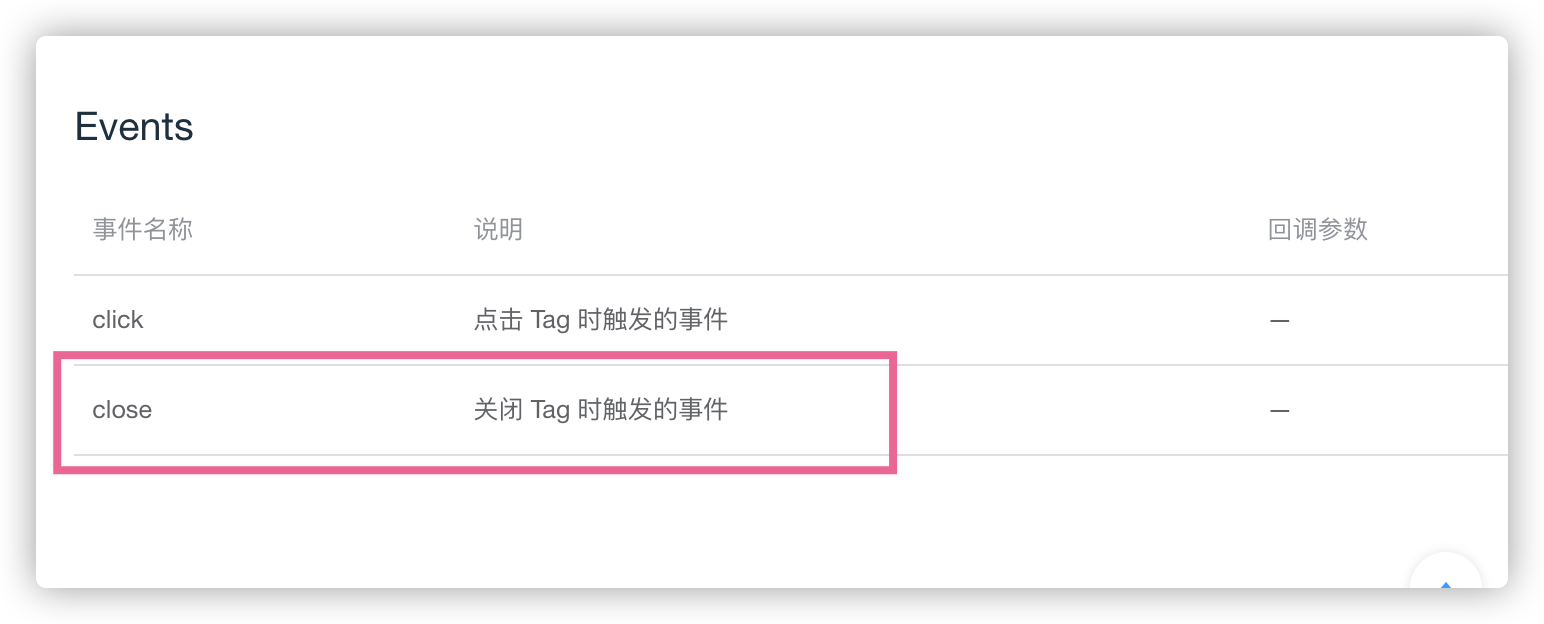Viewport: 1544px width, 624px height.
Task: Click the blue back-to-top arrow icon
Action: point(1445,584)
